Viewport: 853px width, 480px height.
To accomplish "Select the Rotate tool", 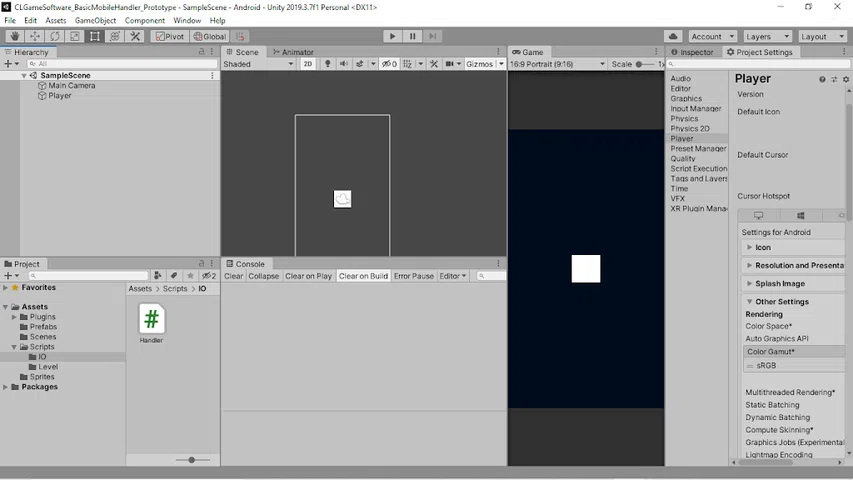I will coord(54,36).
